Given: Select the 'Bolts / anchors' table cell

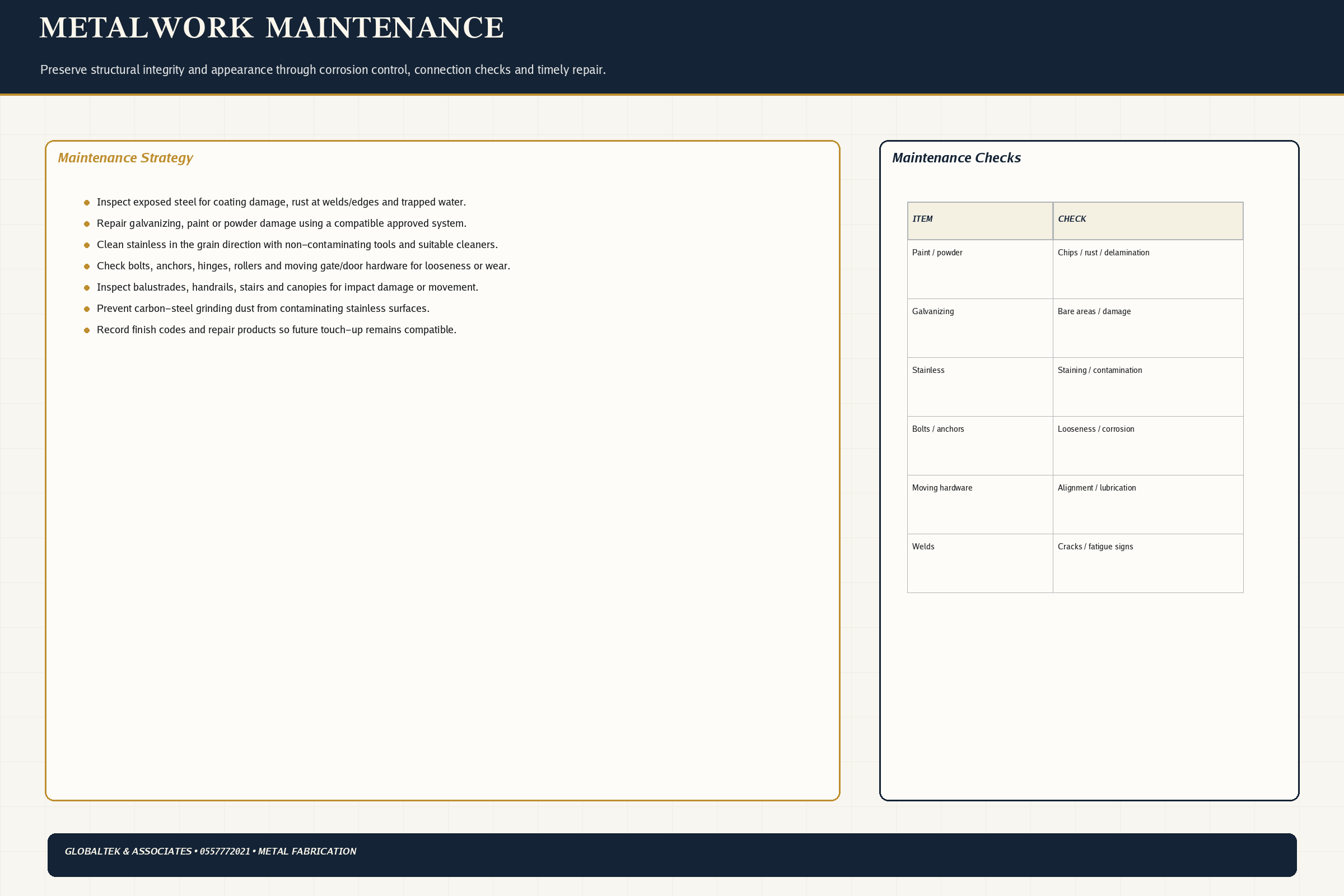Looking at the screenshot, I should (980, 446).
